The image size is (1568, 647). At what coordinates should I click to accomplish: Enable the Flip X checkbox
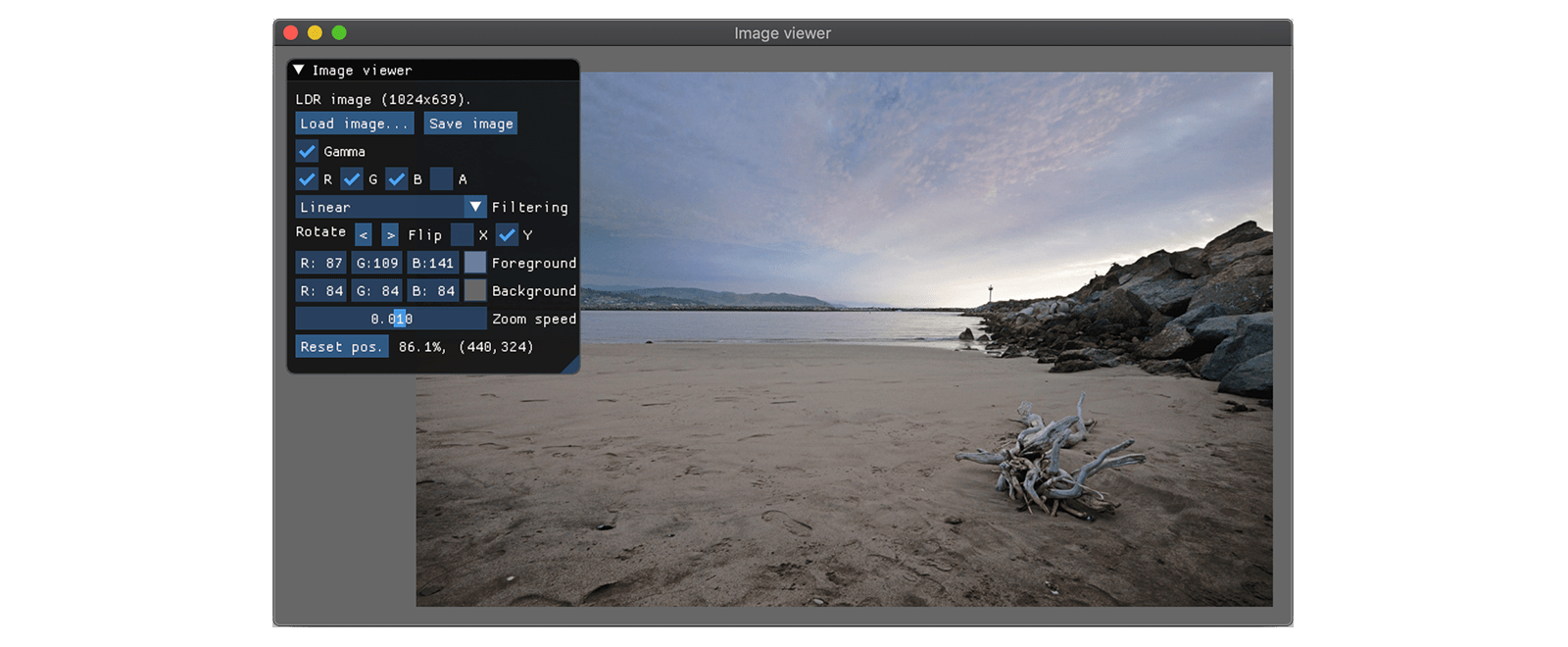pyautogui.click(x=462, y=235)
